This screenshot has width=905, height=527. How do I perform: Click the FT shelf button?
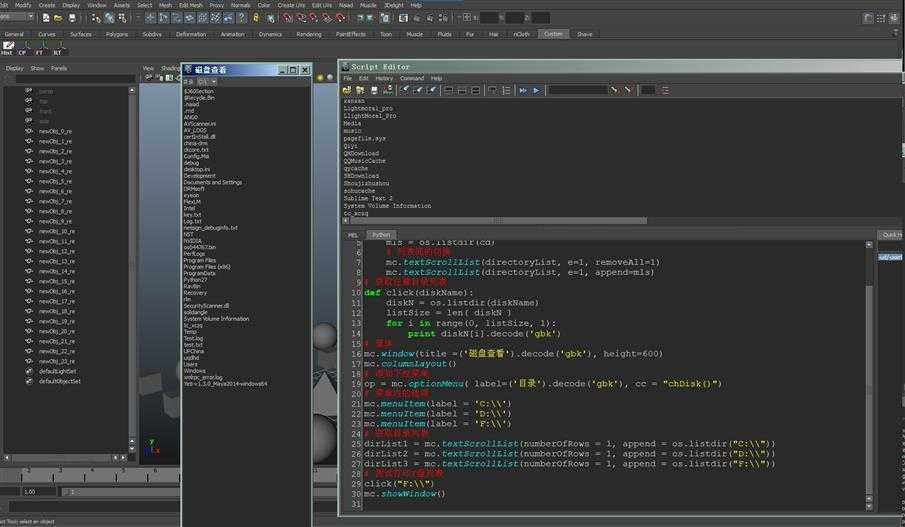[40, 47]
